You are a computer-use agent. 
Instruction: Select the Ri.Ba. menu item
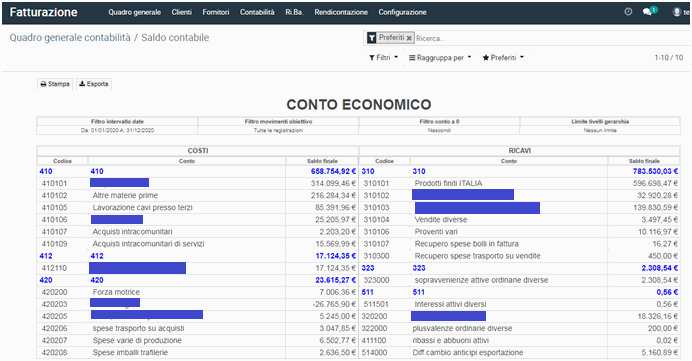click(294, 12)
